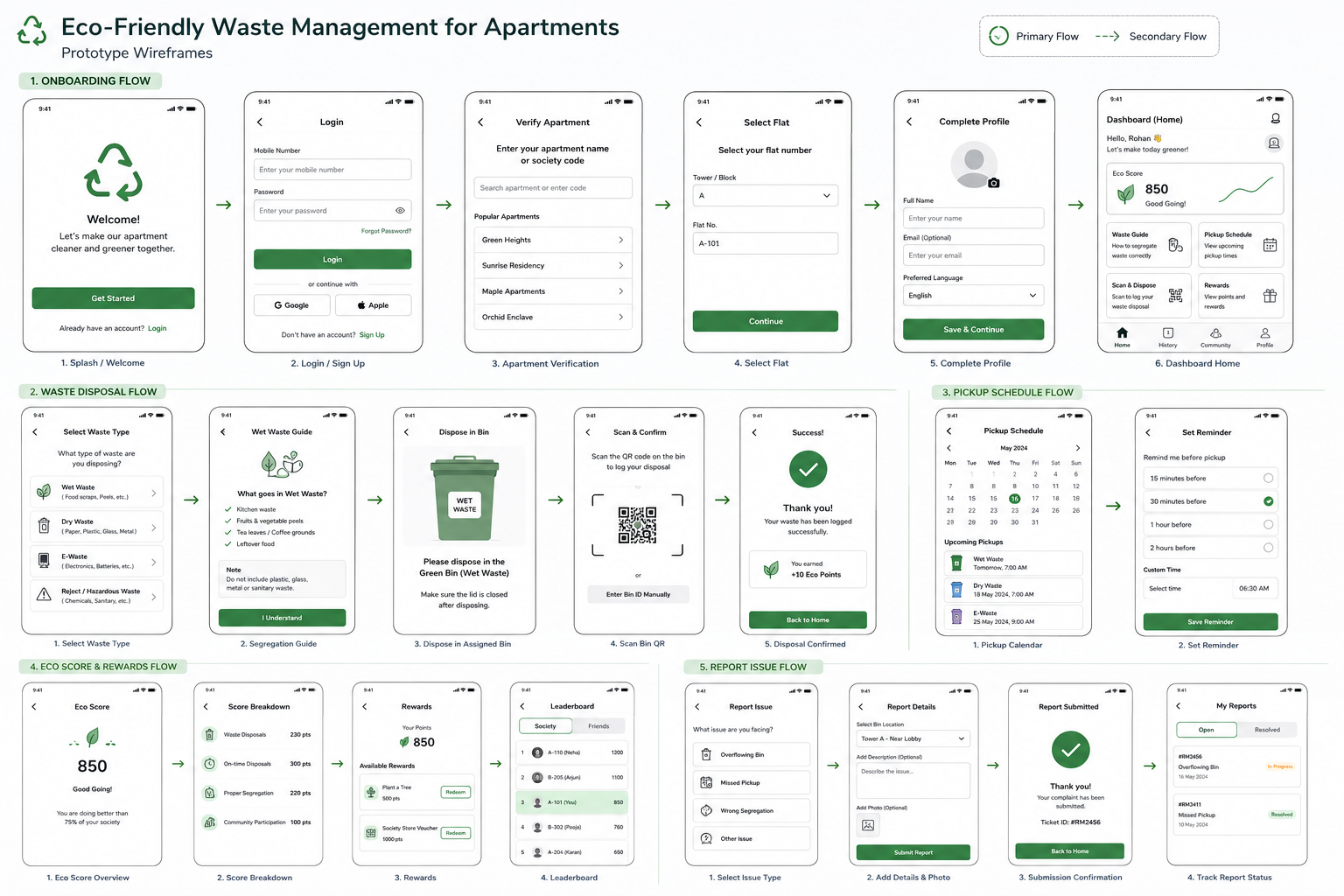Expand Sunrise Residency apartment row
The image size is (1344, 896).
coord(553,265)
